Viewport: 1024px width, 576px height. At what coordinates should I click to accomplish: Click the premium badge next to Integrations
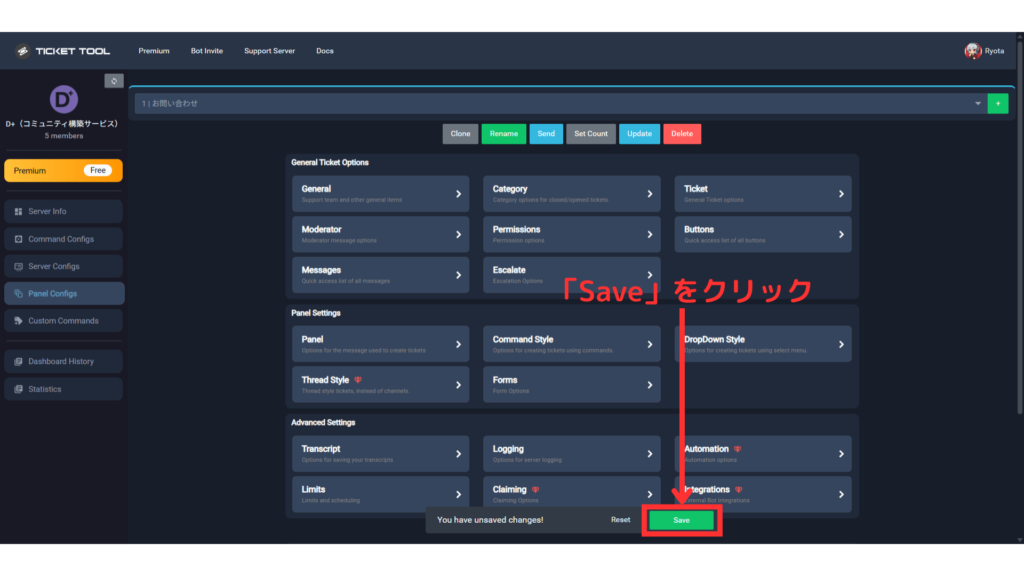(739, 490)
